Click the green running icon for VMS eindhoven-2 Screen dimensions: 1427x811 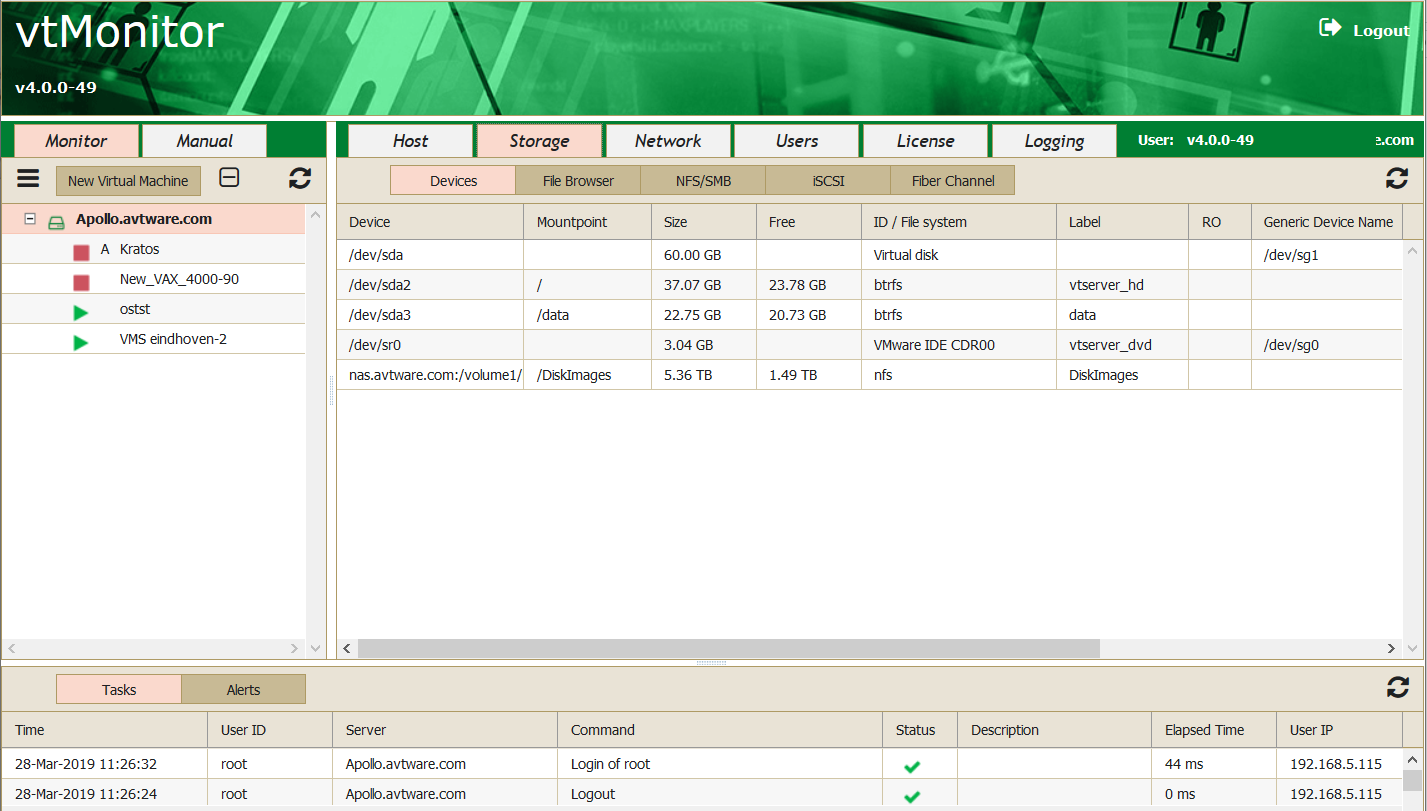coord(81,343)
